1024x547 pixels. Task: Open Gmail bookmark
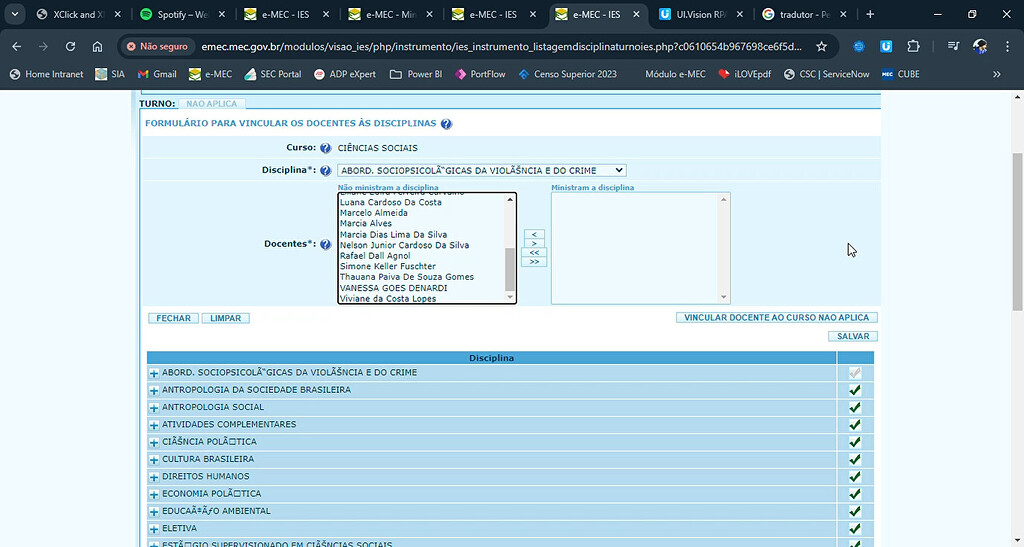(x=157, y=74)
